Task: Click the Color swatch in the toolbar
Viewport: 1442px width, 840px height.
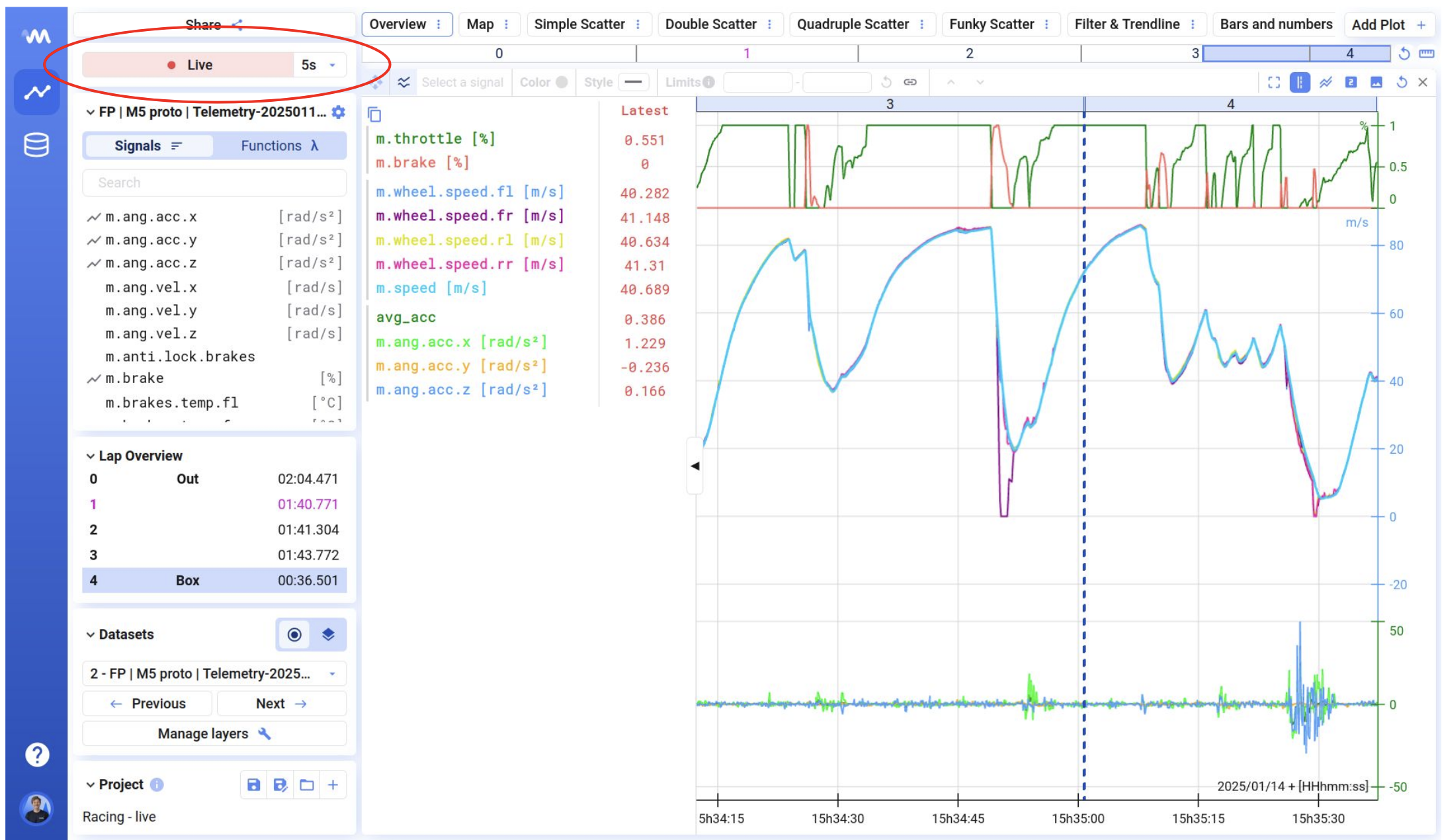Action: click(x=562, y=83)
